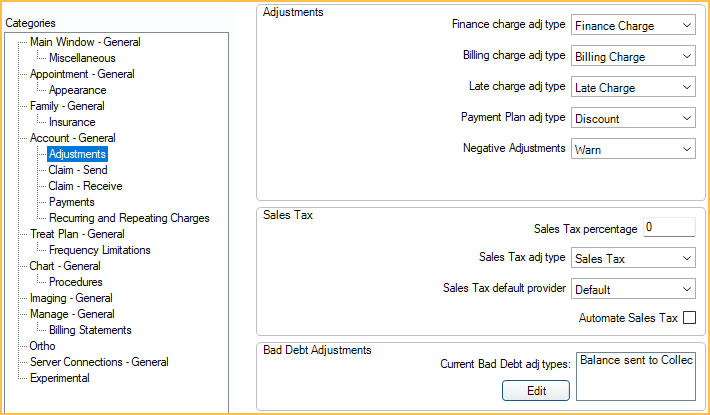Screen dimensions: 710x415
Task: Open Sales Tax default provider dropdown
Action: pyautogui.click(x=634, y=290)
